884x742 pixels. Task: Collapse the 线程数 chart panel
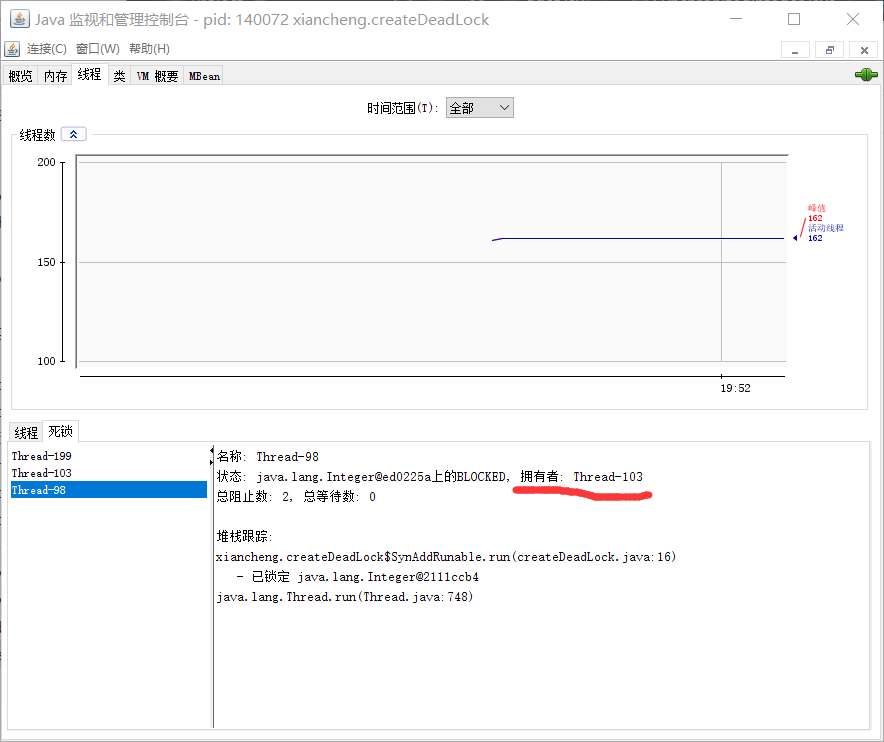click(x=73, y=135)
